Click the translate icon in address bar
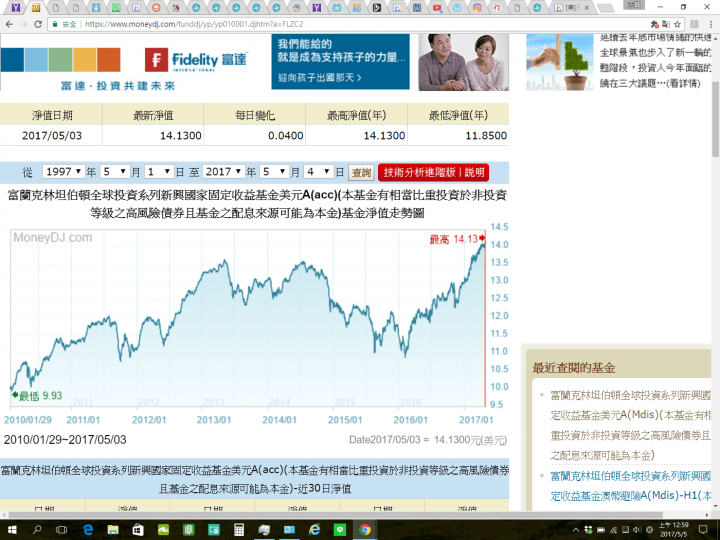The image size is (720, 540). tap(666, 24)
